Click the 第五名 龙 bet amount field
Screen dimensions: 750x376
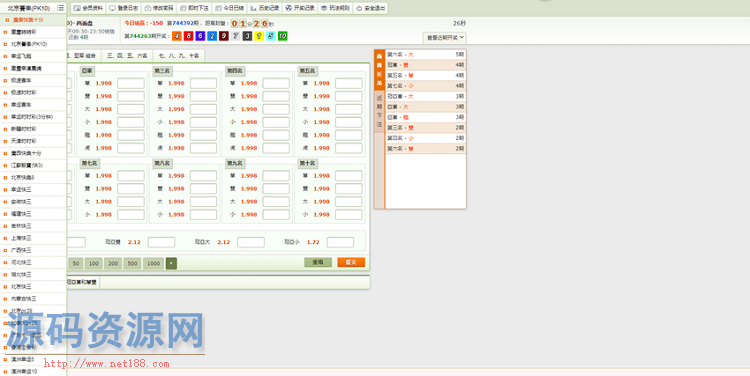click(349, 135)
